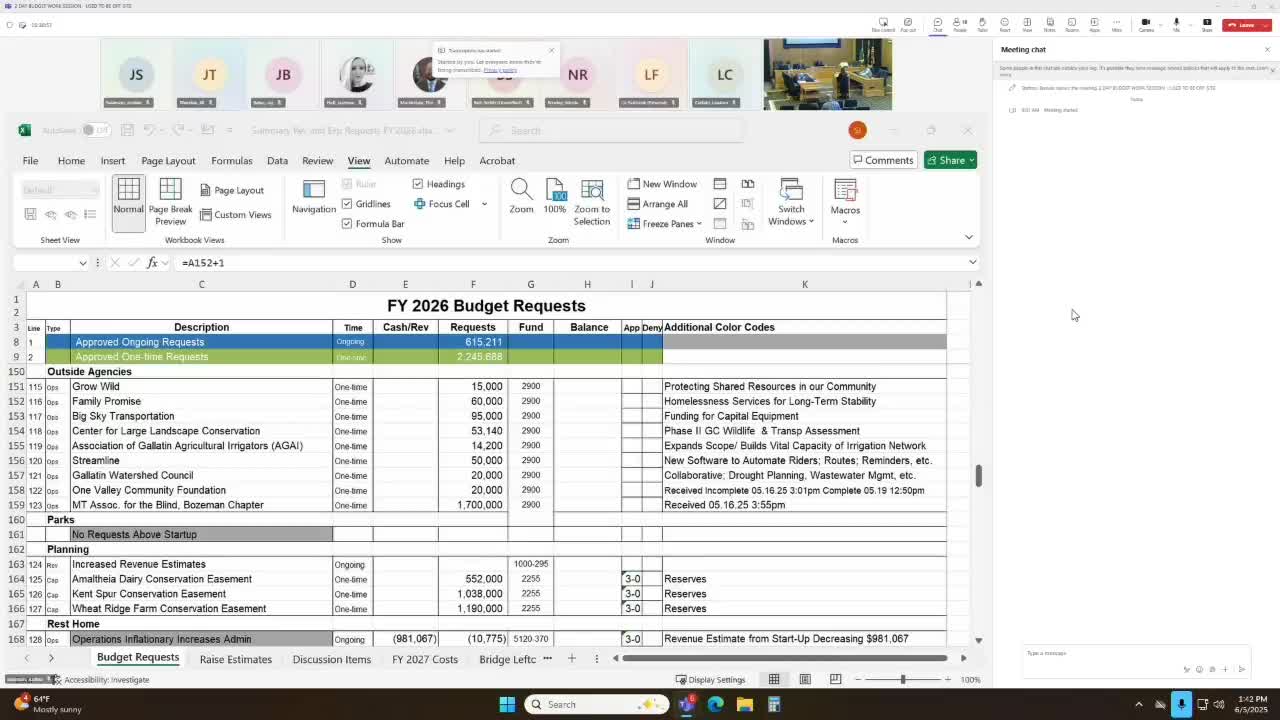The height and width of the screenshot is (720, 1280).
Task: Open Focus Cell options arrow
Action: click(484, 204)
